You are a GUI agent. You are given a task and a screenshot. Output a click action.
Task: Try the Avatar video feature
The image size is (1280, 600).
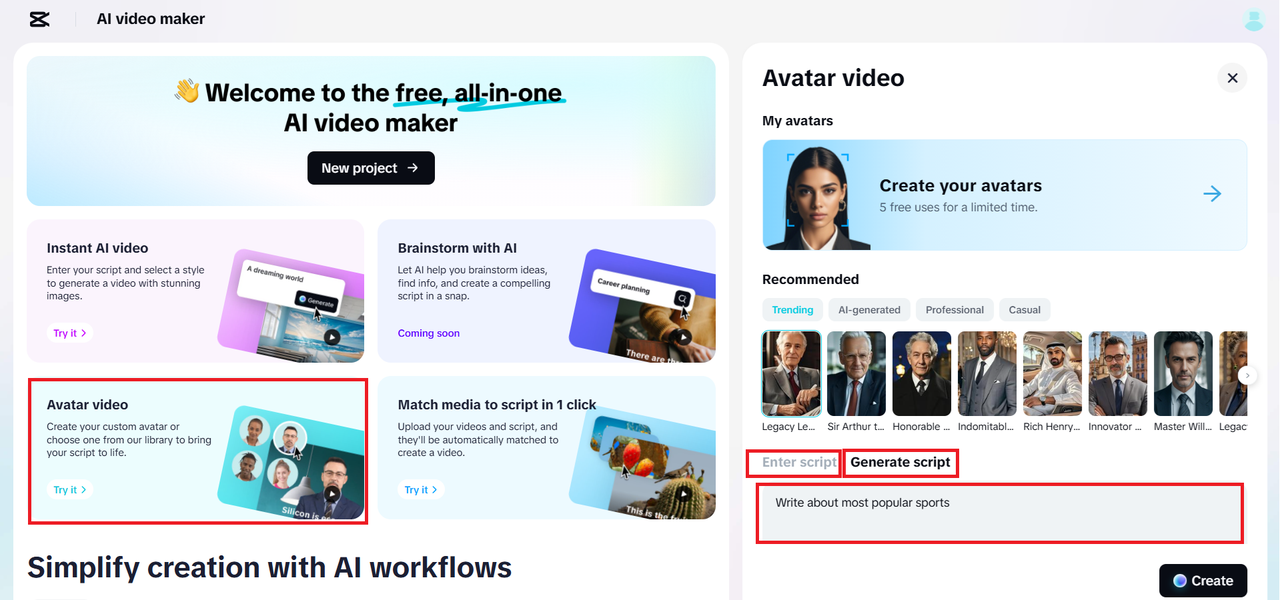pyautogui.click(x=68, y=490)
